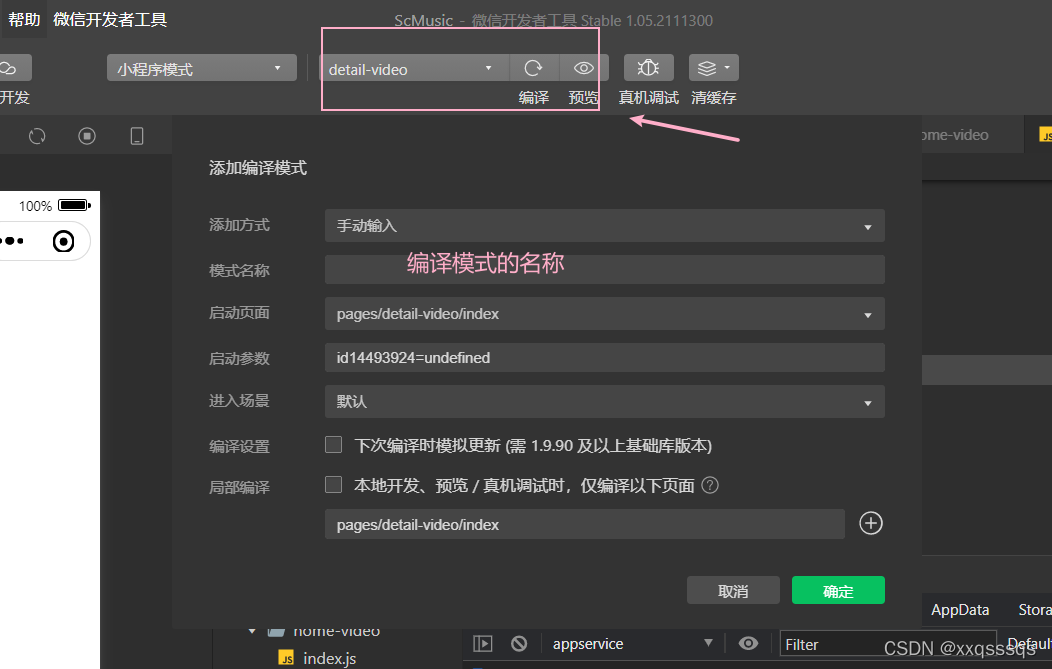This screenshot has width=1052, height=669.
Task: Click the index.js file icon in tree
Action: click(286, 658)
